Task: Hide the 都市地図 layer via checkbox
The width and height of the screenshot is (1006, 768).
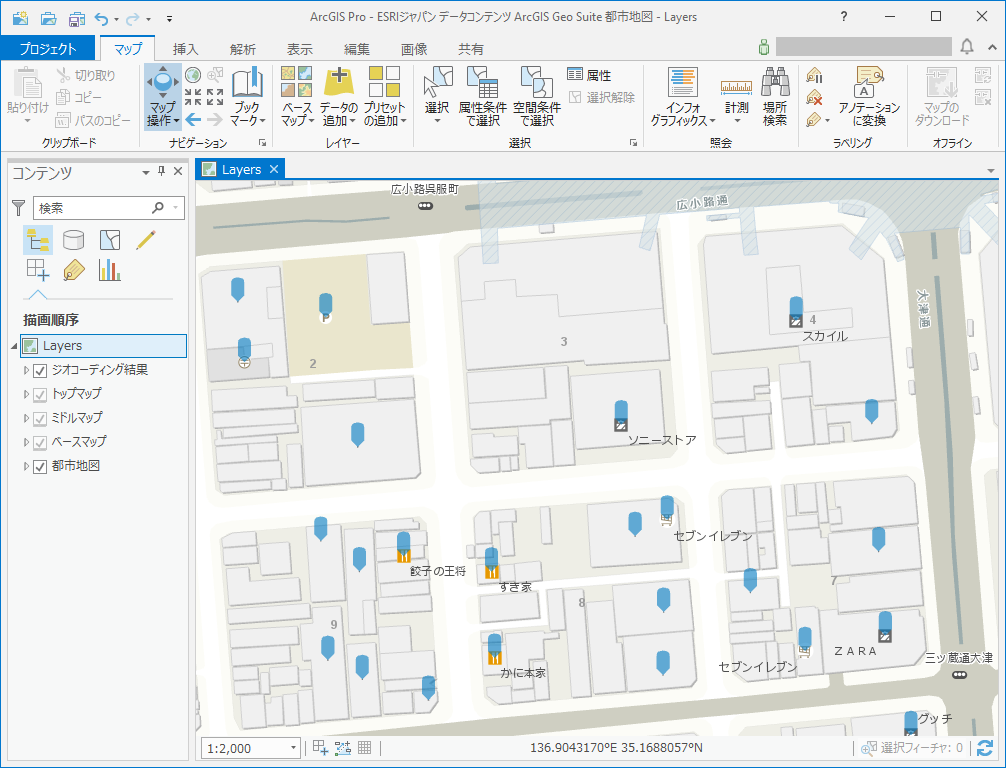Action: (x=41, y=466)
